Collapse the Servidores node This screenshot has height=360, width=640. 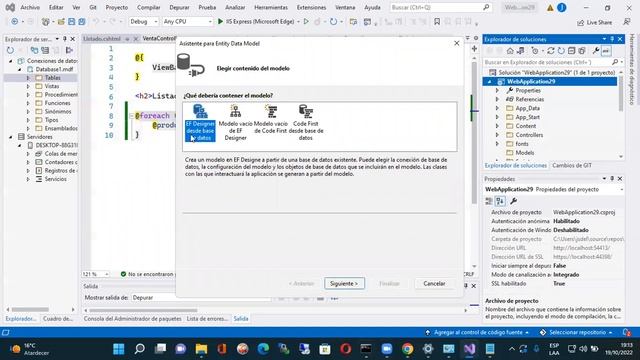coord(11,137)
